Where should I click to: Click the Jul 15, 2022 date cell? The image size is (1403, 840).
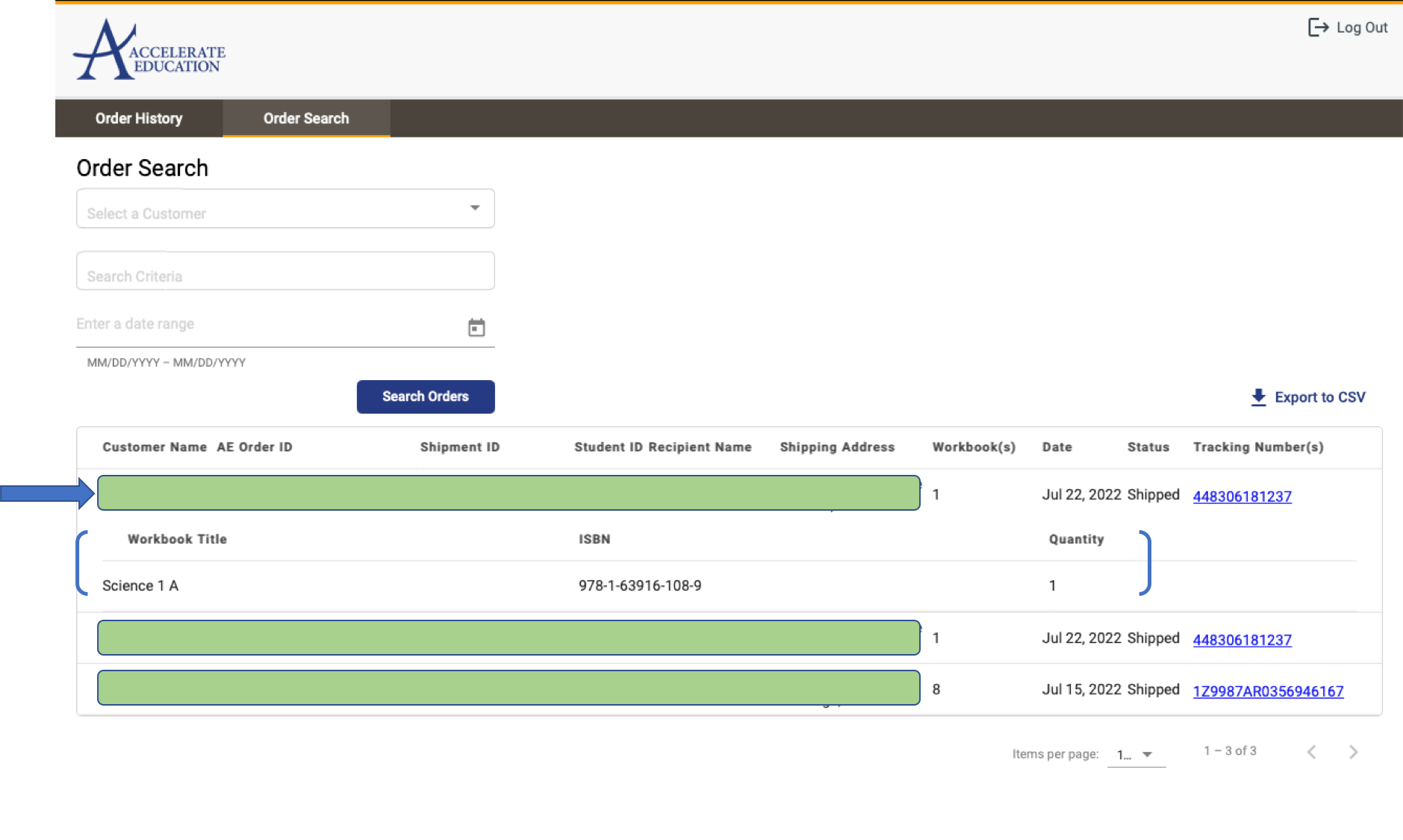coord(1081,689)
